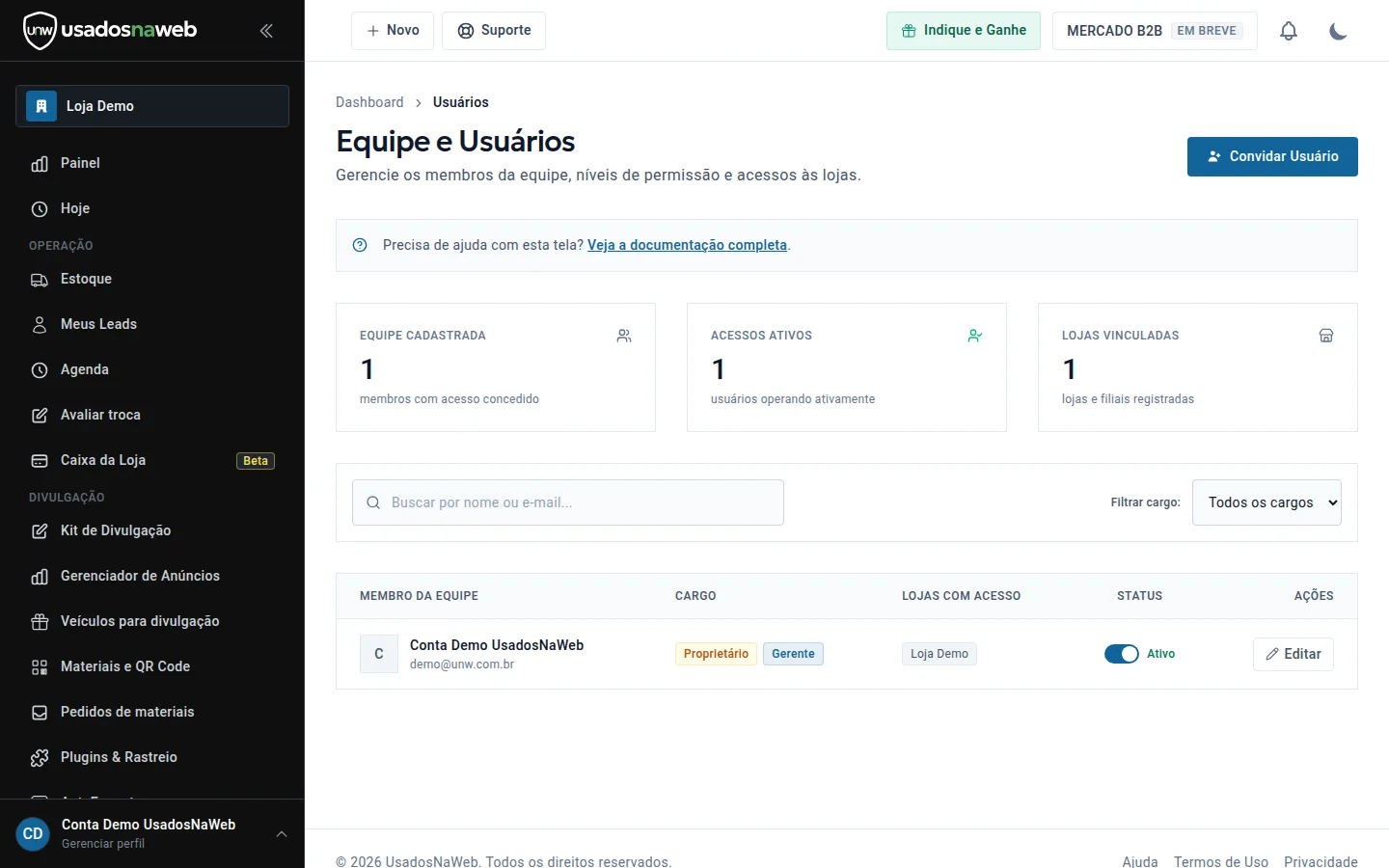Click Gerenciar perfil in sidebar footer
Image resolution: width=1389 pixels, height=868 pixels.
pyautogui.click(x=103, y=844)
